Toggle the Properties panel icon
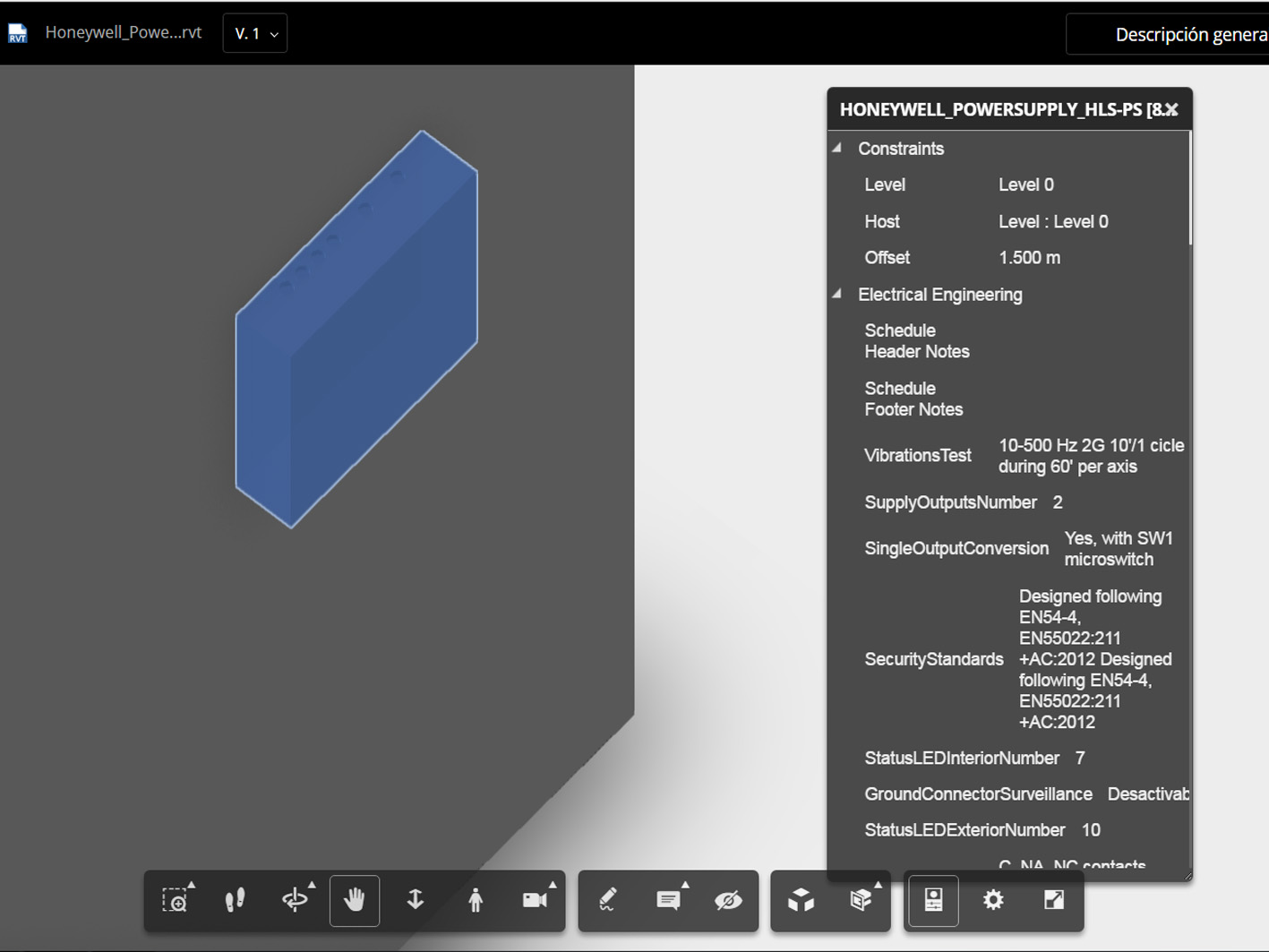 [x=933, y=900]
